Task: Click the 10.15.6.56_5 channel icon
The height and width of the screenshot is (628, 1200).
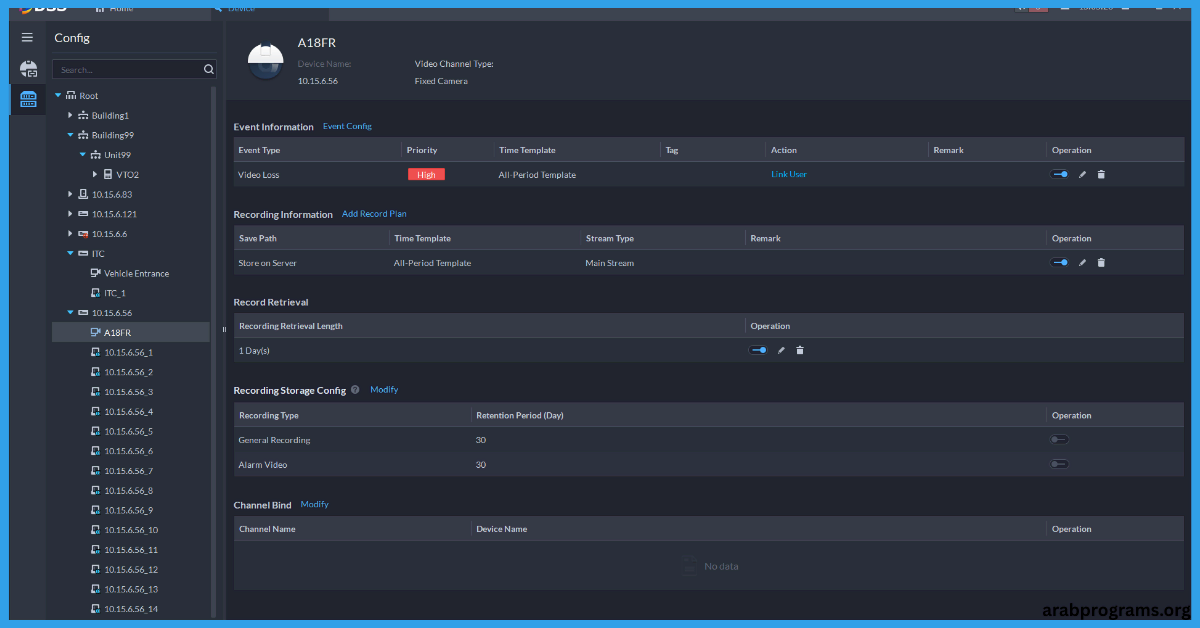Action: pyautogui.click(x=96, y=431)
